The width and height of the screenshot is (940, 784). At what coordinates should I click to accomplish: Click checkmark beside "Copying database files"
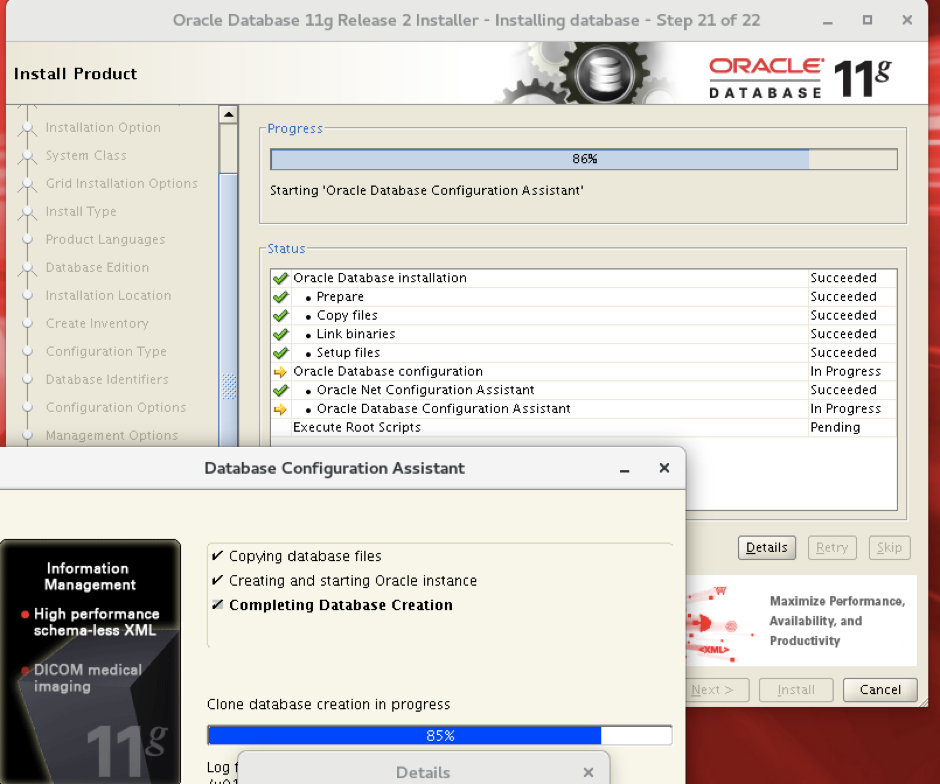[215, 556]
